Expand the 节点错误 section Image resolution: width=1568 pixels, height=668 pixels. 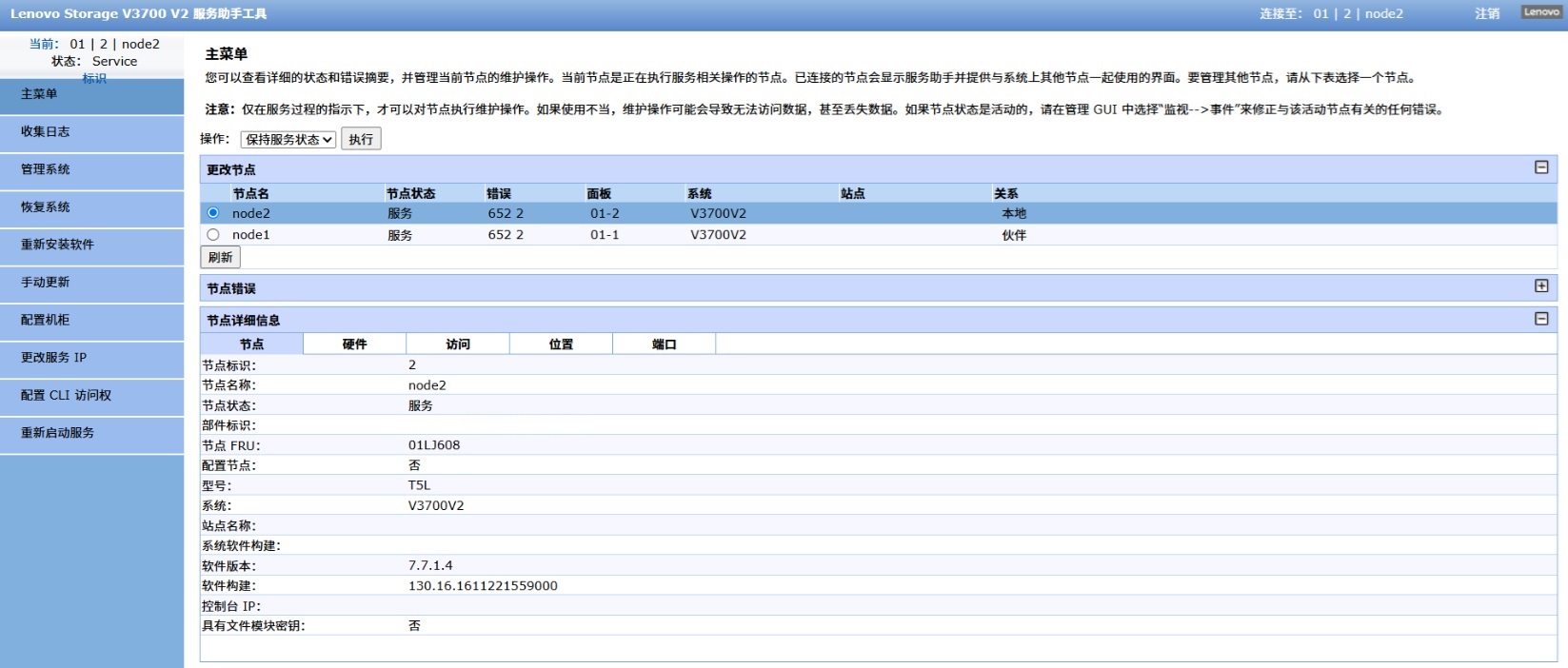pos(1541,285)
